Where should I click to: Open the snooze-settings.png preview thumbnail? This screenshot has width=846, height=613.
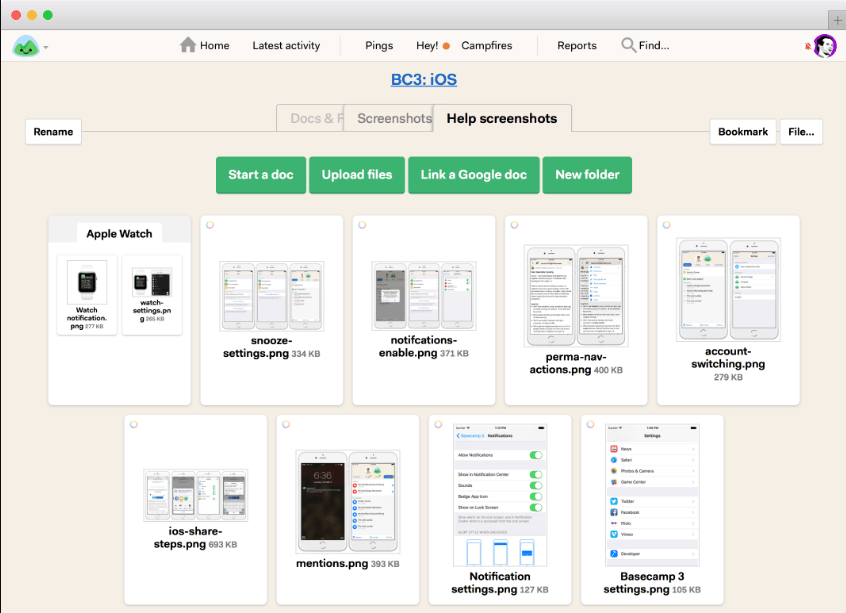pyautogui.click(x=271, y=296)
